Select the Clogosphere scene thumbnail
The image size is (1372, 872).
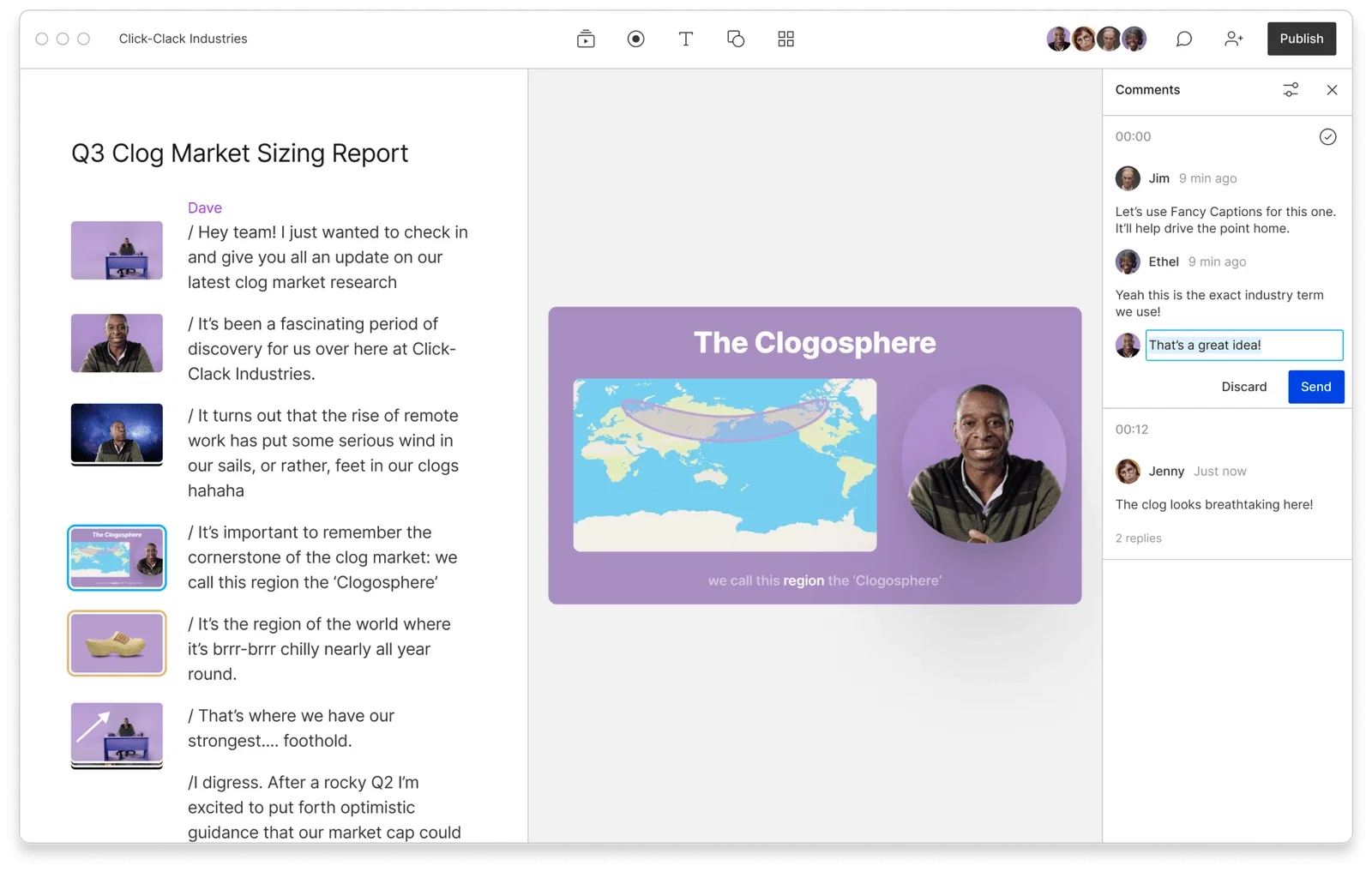[117, 557]
